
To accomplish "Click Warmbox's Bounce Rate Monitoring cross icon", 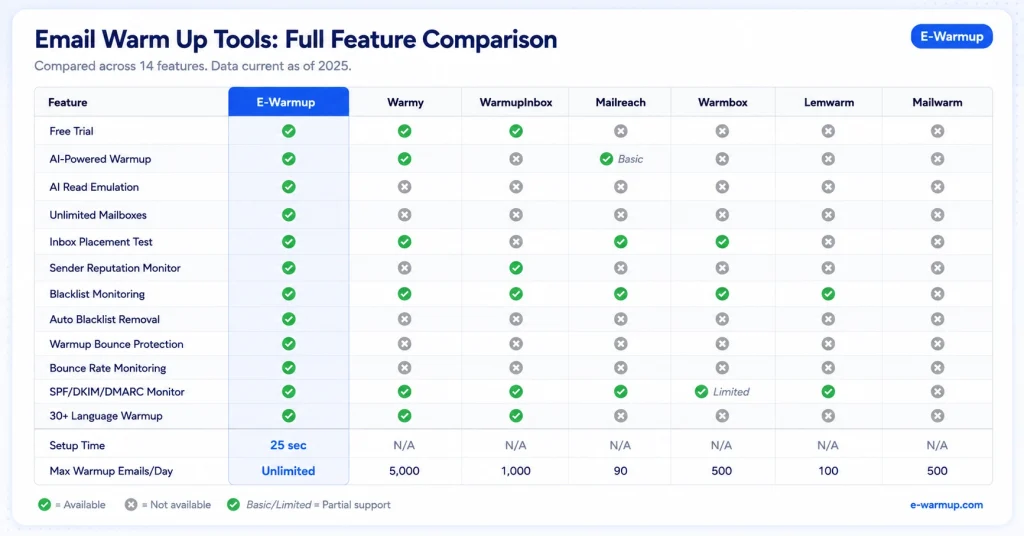I will [x=722, y=368].
